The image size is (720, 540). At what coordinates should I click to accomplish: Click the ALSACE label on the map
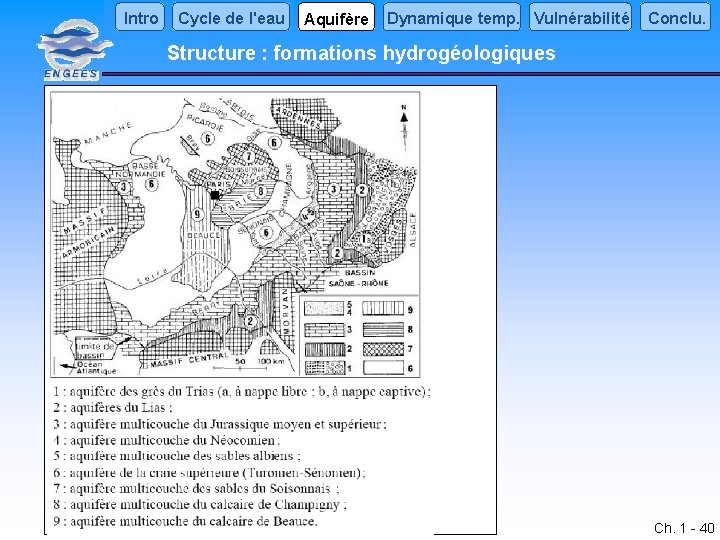click(x=412, y=230)
